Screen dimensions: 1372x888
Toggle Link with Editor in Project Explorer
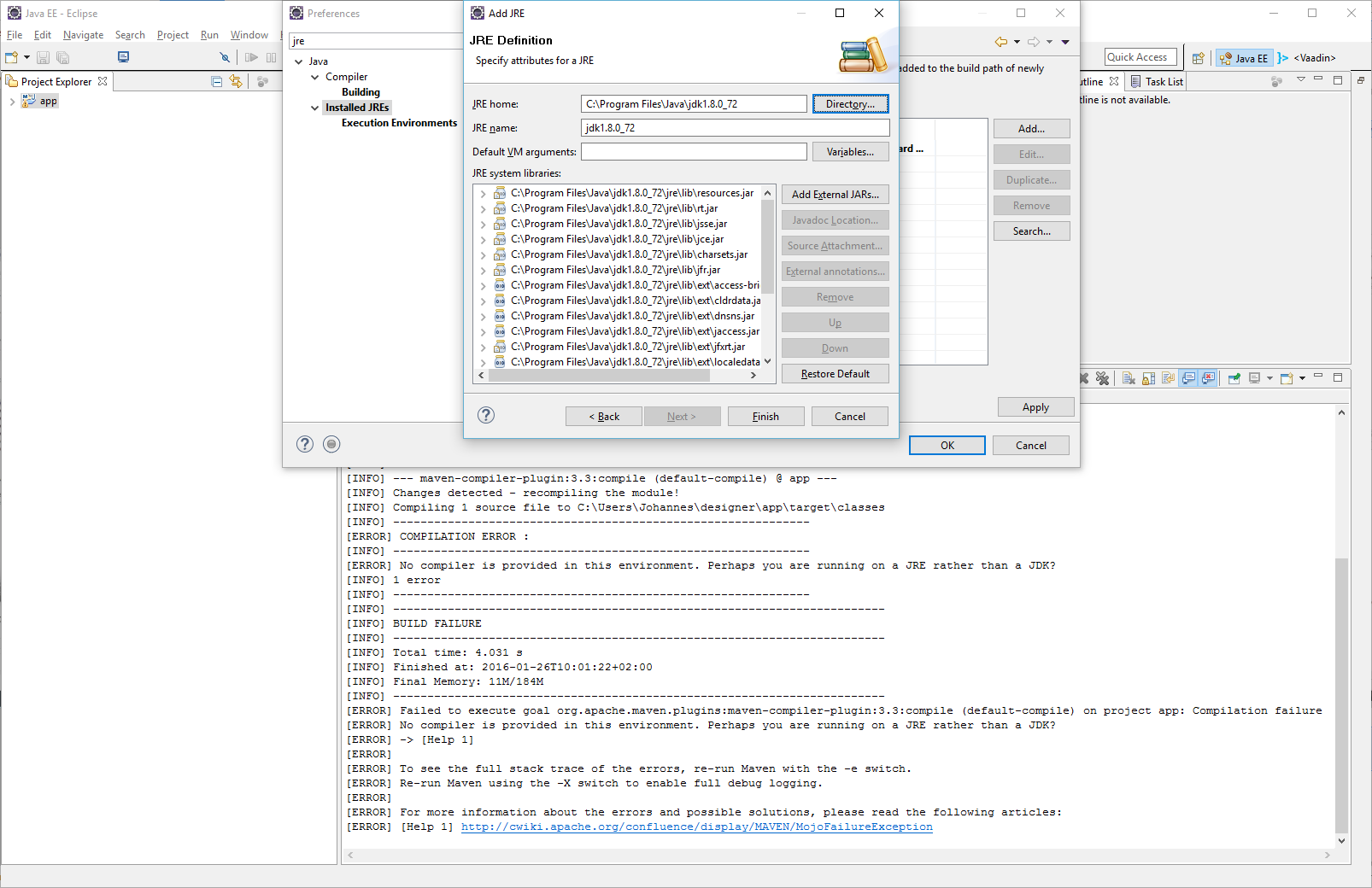coord(236,82)
